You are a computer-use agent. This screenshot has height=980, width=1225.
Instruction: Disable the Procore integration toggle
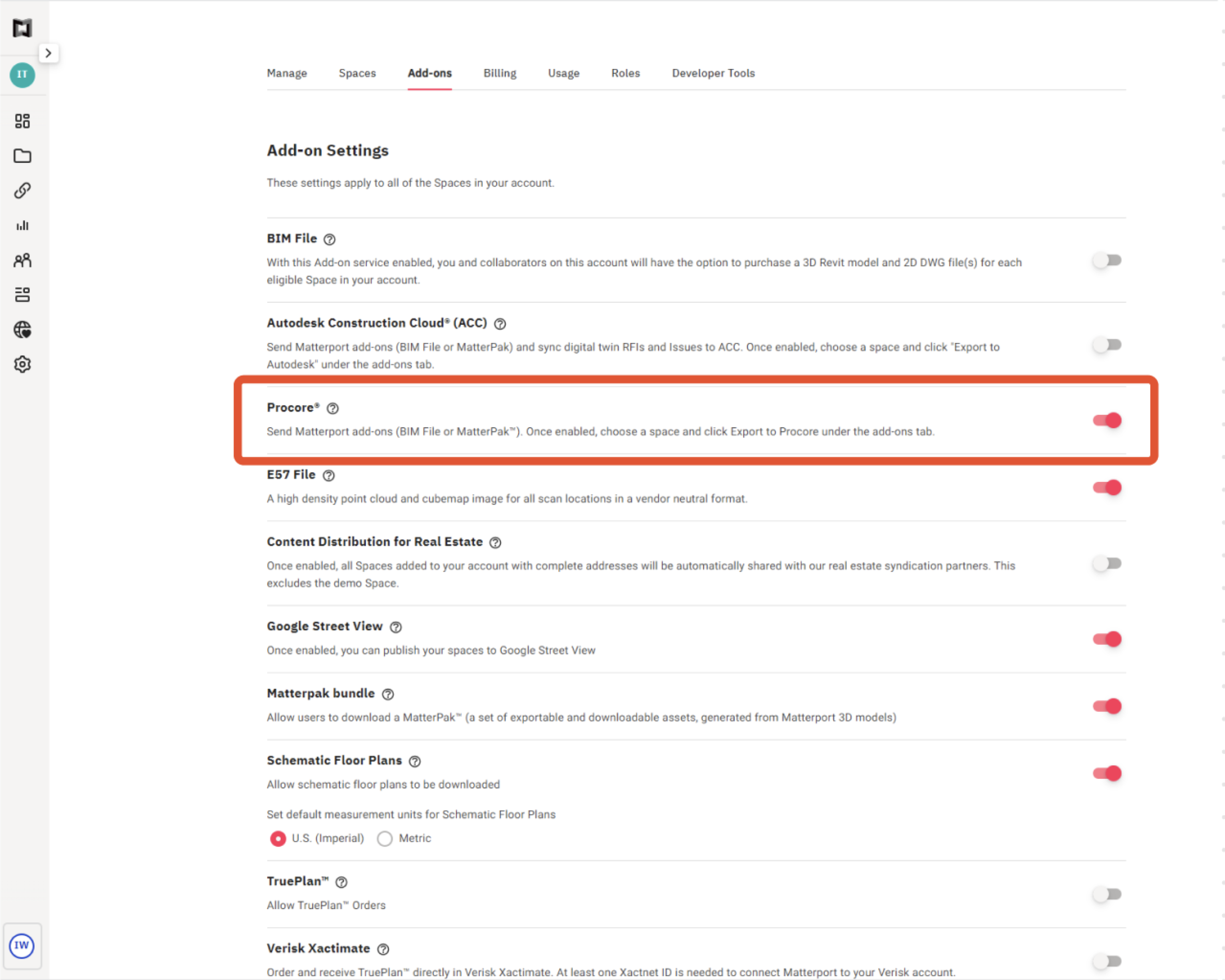point(1107,420)
